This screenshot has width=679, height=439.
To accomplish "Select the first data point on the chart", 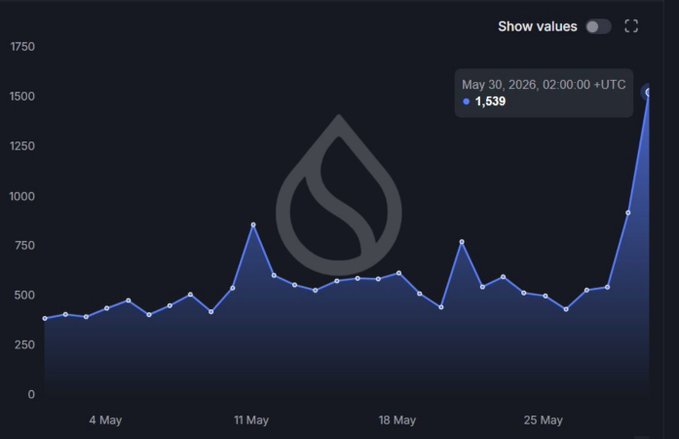I will (45, 318).
